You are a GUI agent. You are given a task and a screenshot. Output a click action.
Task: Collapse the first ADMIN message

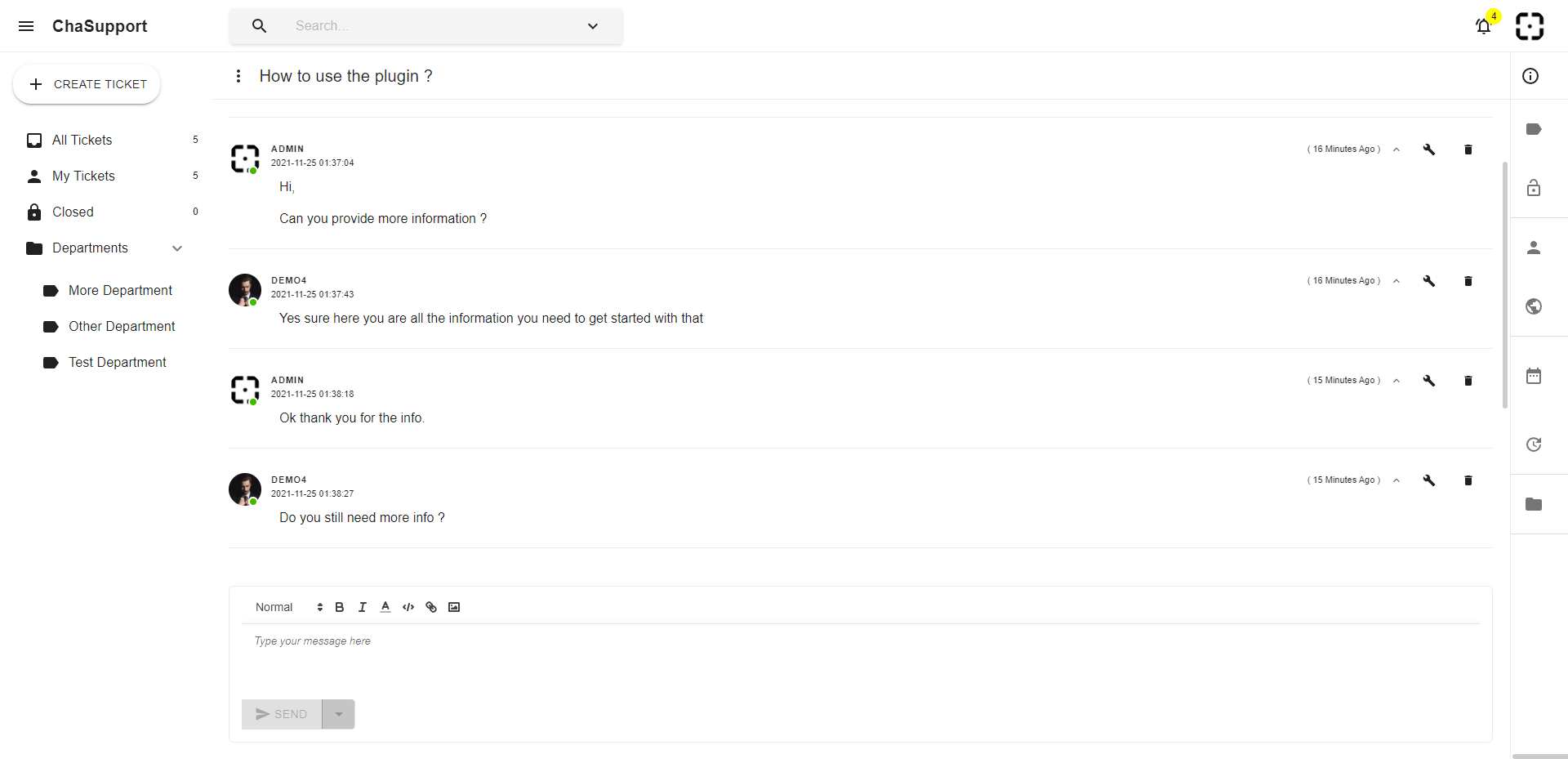coord(1396,150)
